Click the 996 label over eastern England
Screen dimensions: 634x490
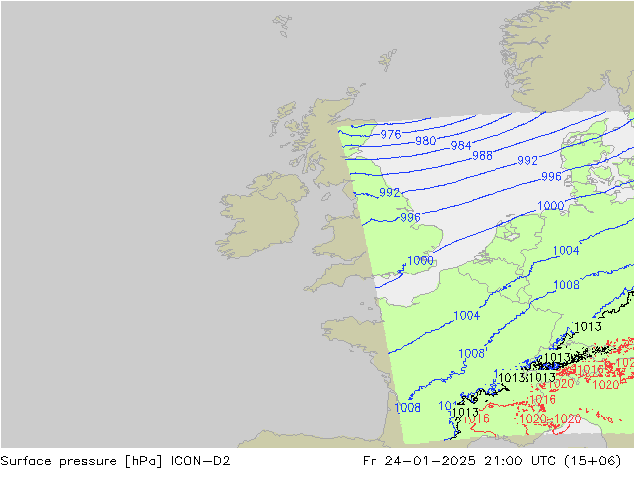pyautogui.click(x=410, y=218)
